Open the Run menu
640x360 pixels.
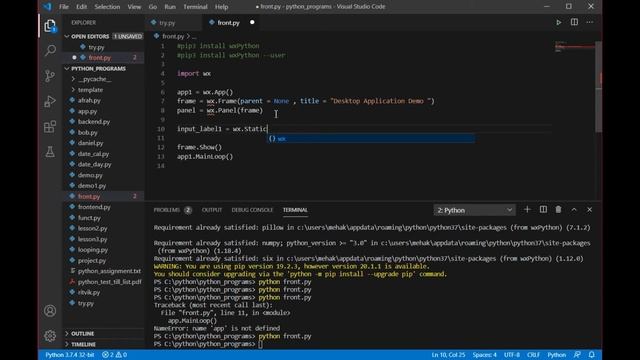coord(170,7)
